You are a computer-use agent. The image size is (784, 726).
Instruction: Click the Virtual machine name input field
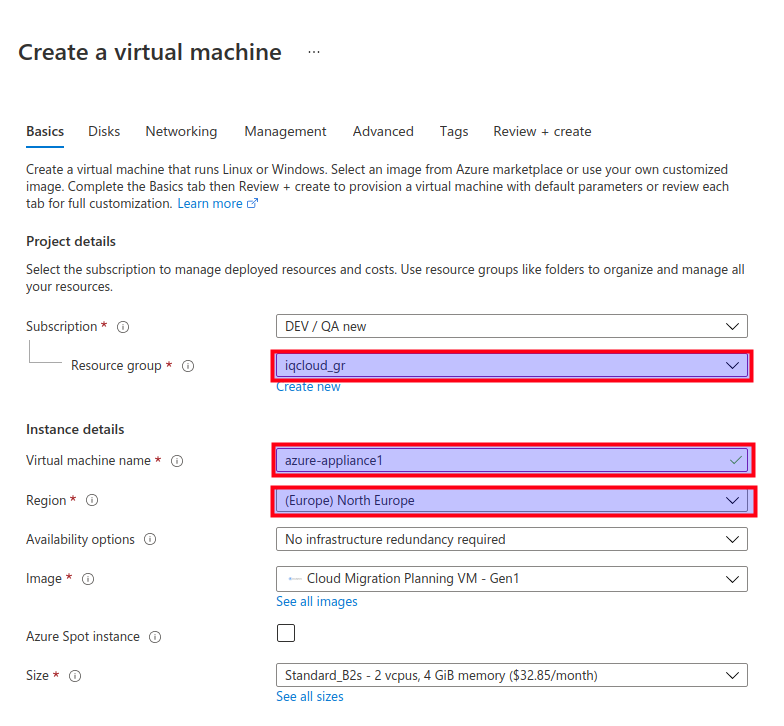(512, 460)
